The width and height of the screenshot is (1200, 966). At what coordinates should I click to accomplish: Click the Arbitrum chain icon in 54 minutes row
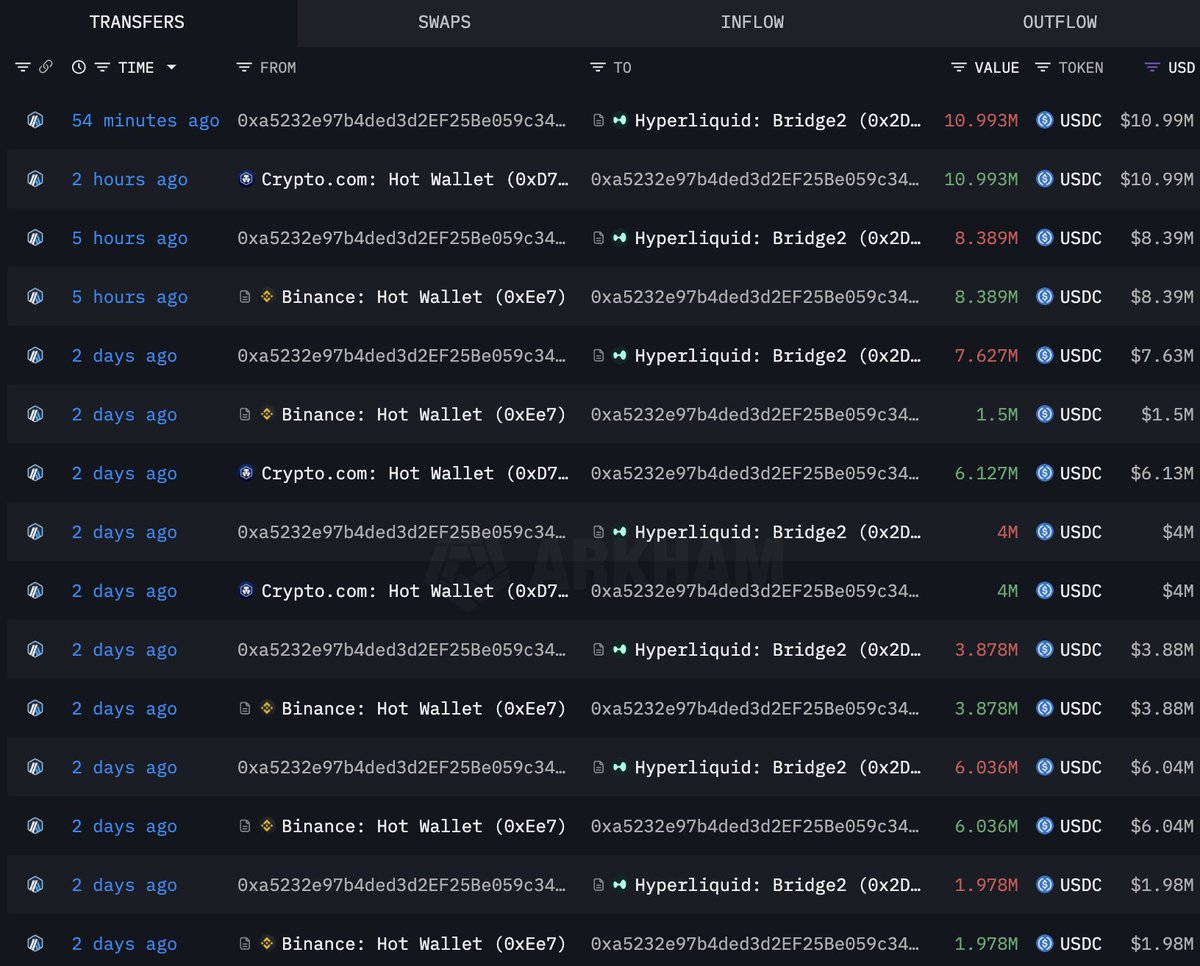(35, 121)
